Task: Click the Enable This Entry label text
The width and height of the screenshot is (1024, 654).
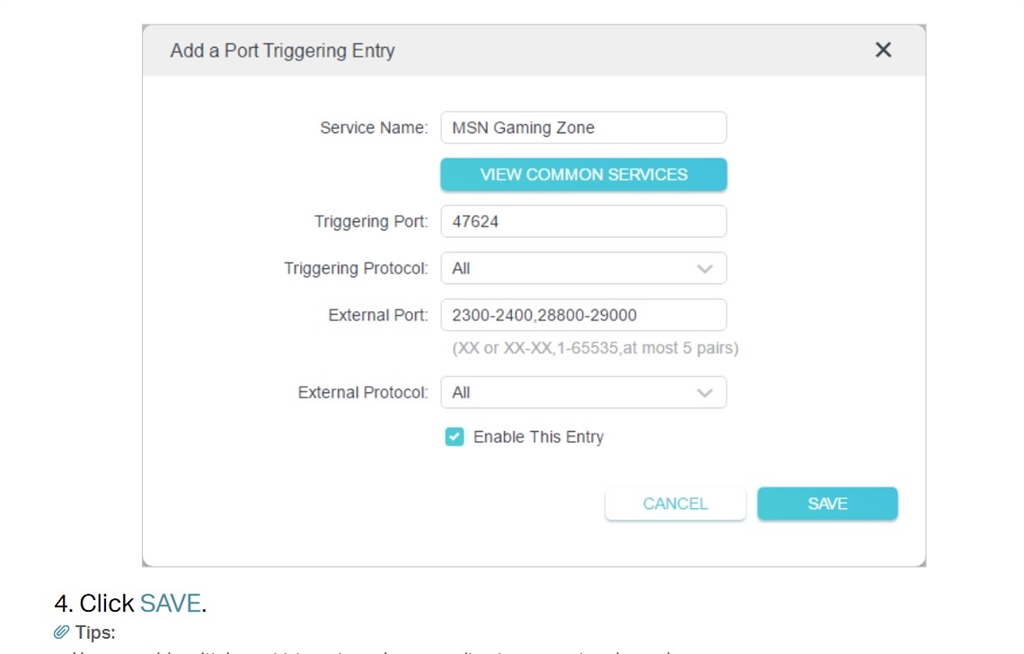Action: tap(538, 437)
